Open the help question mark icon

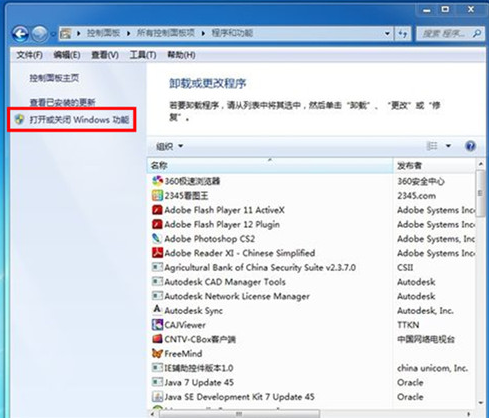point(470,146)
